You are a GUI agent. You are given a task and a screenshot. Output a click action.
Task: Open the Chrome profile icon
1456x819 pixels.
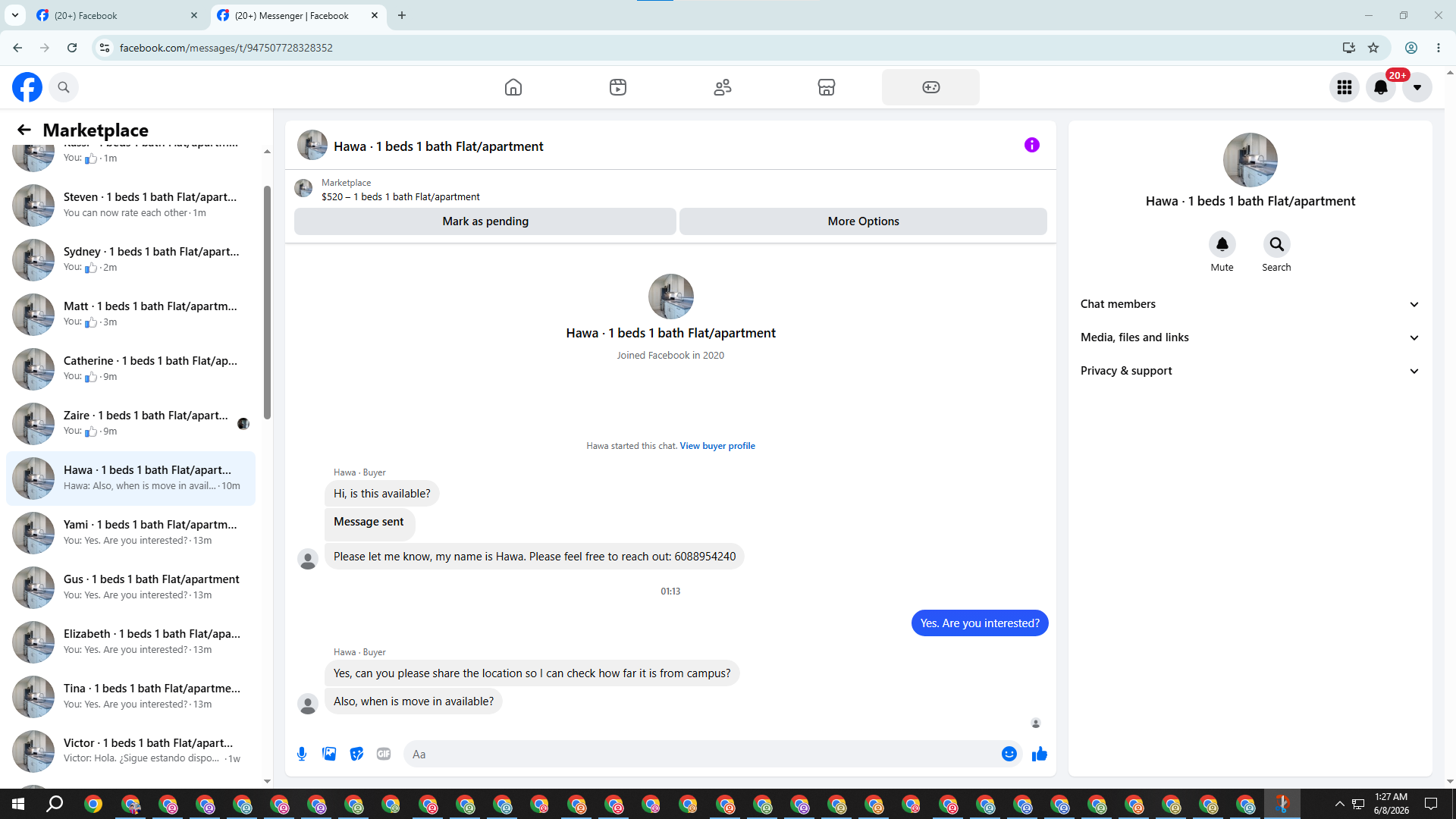1411,48
